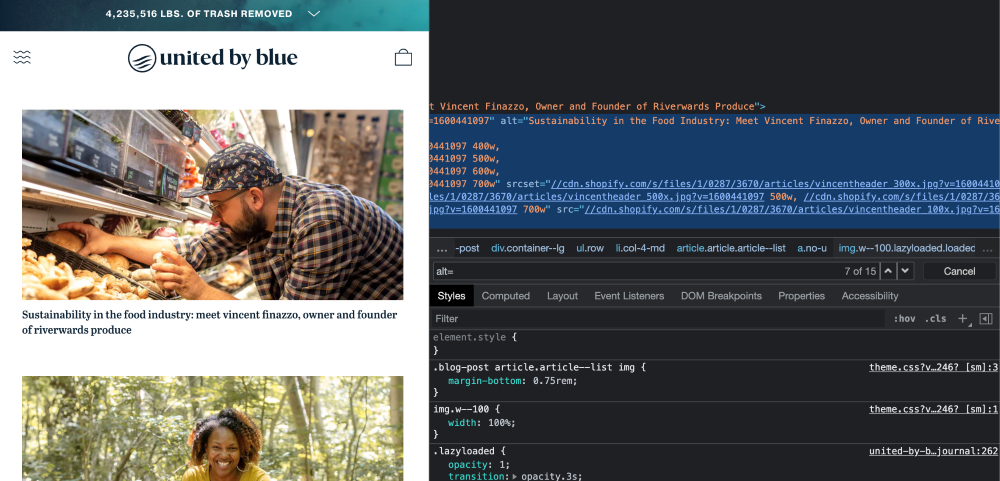
Task: Select 'article.article.article--list' in the breadcrumb
Action: click(x=731, y=248)
